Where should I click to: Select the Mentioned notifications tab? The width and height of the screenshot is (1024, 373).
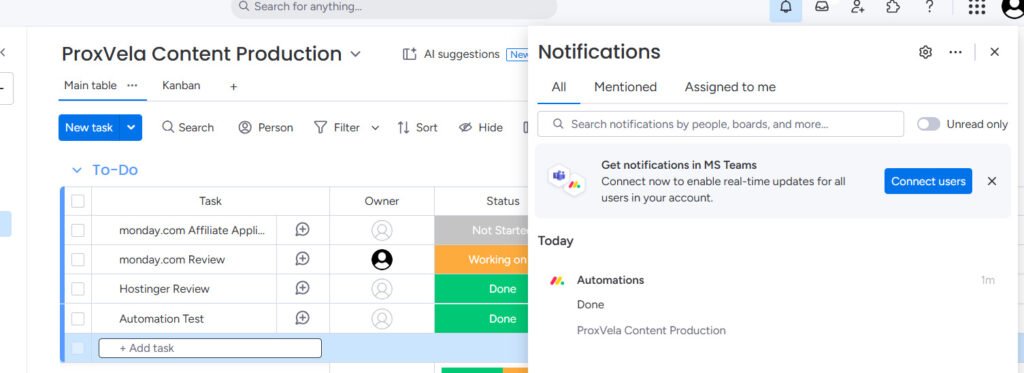click(625, 87)
